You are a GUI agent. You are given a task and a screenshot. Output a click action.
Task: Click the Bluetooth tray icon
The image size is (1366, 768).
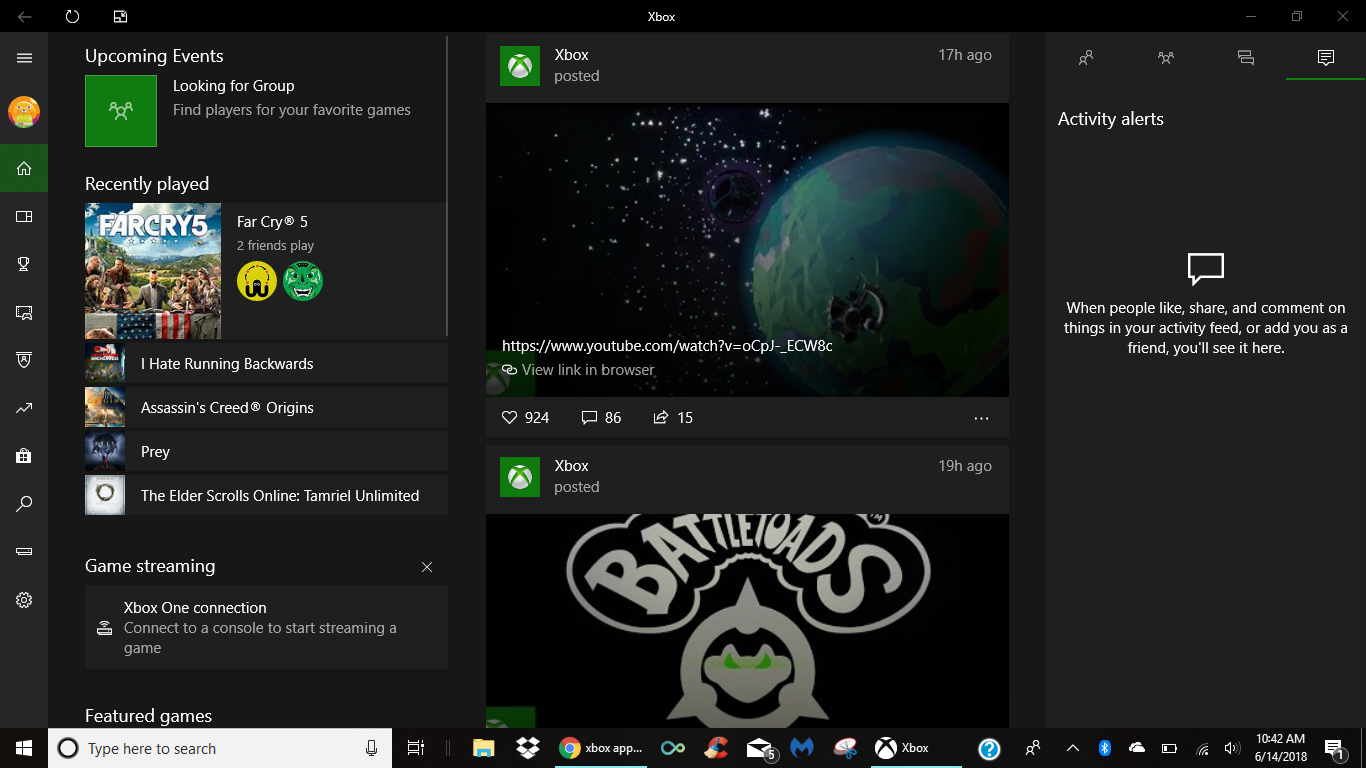tap(1105, 748)
